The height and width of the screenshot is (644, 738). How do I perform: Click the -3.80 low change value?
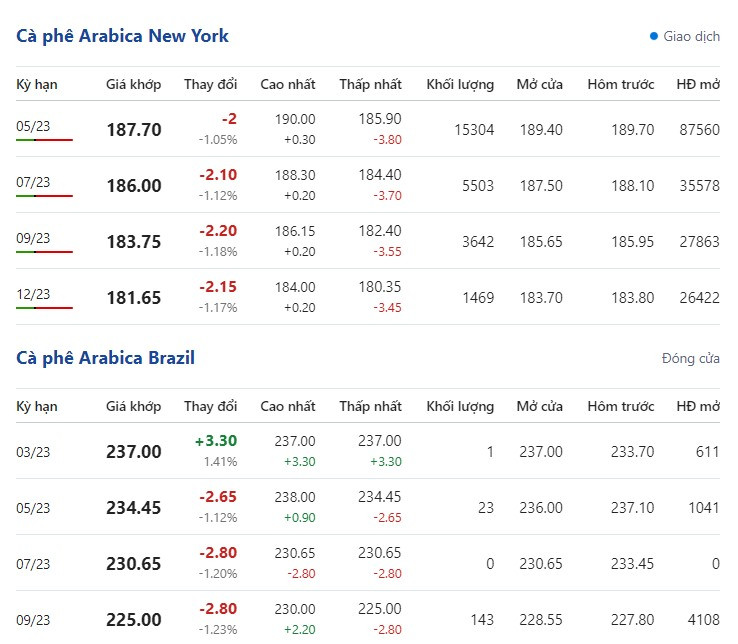pyautogui.click(x=387, y=140)
